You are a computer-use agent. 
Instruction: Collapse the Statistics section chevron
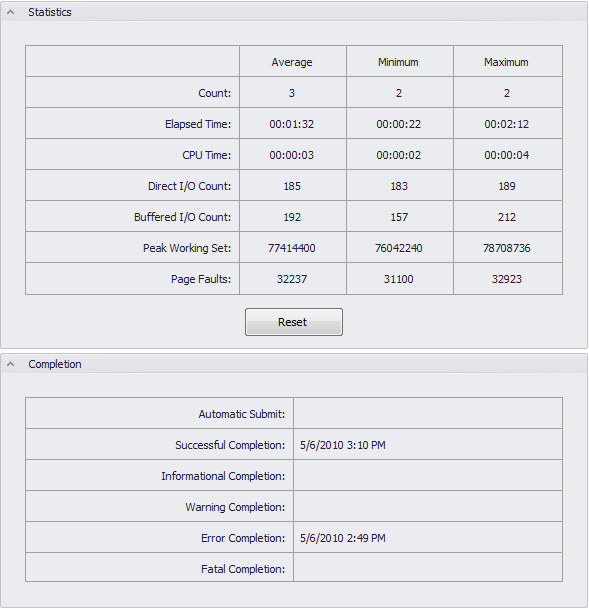(x=11, y=12)
